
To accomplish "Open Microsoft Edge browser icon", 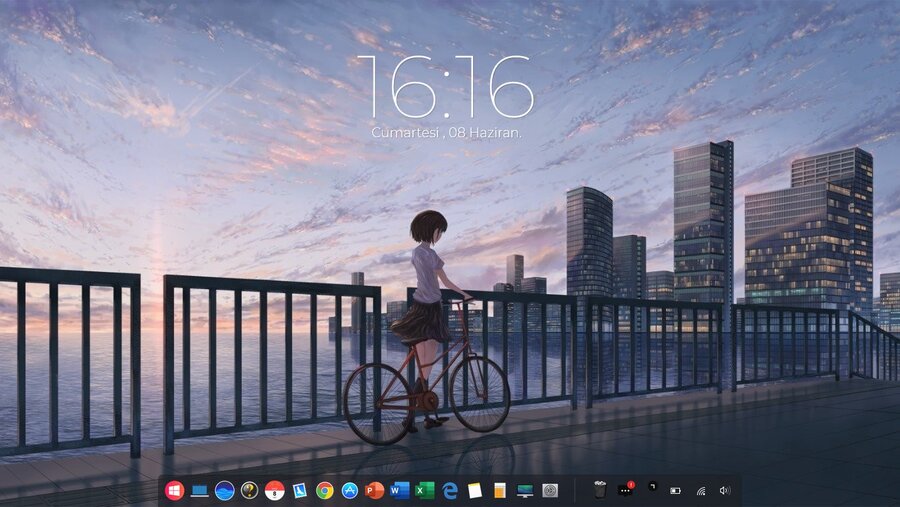I will (450, 490).
